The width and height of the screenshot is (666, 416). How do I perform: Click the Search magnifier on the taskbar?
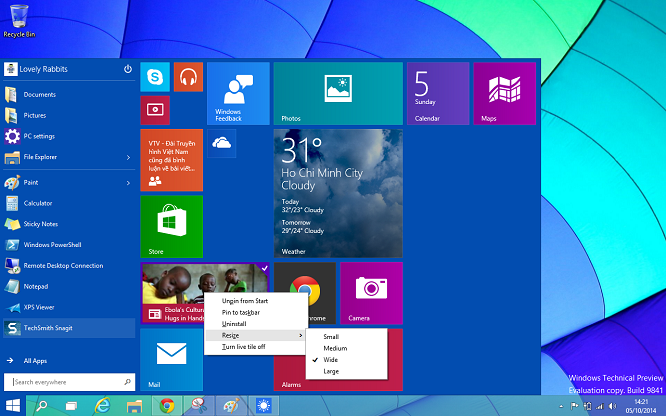pos(41,406)
